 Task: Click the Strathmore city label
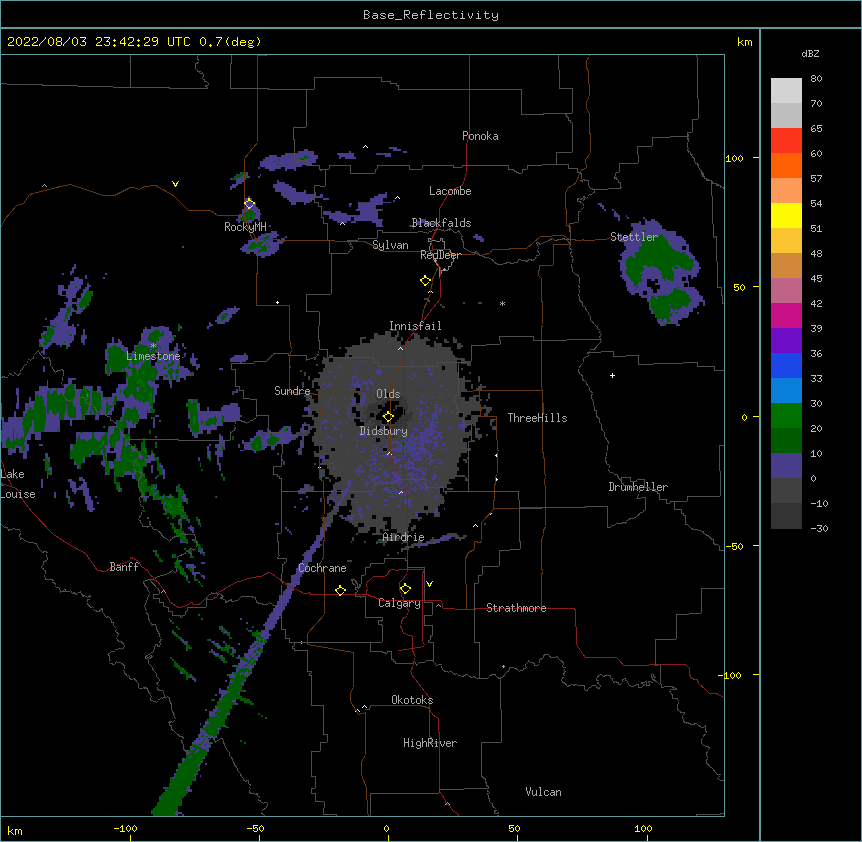(516, 608)
